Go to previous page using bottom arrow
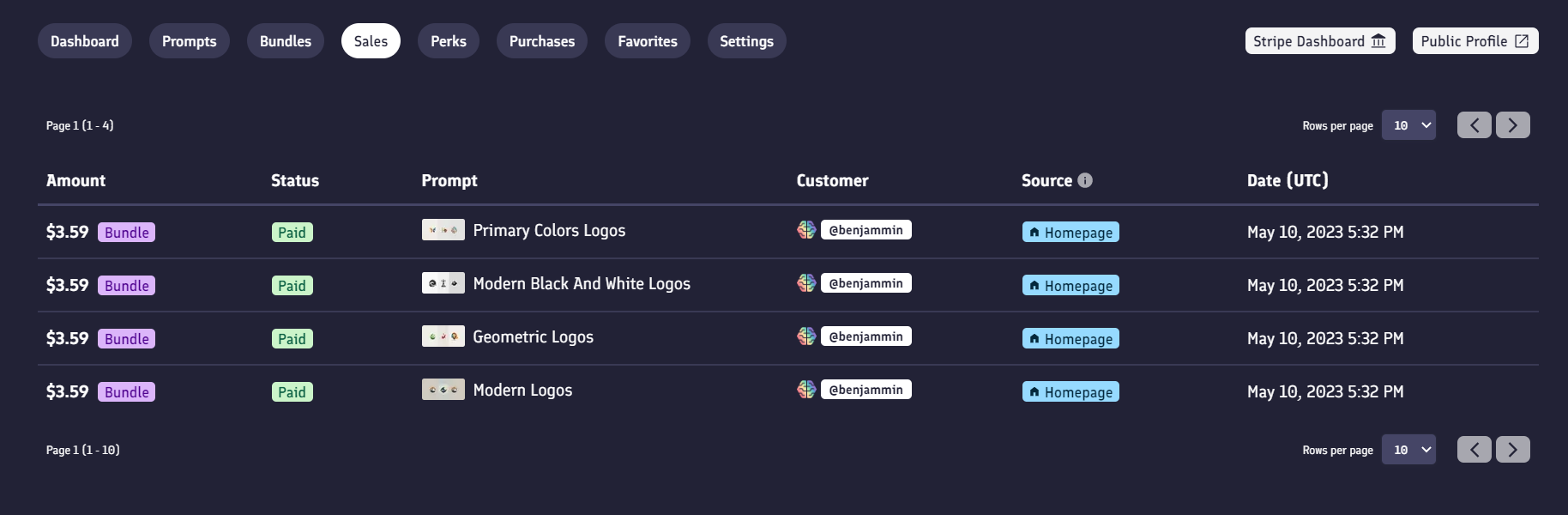Image resolution: width=1568 pixels, height=515 pixels. tap(1475, 450)
